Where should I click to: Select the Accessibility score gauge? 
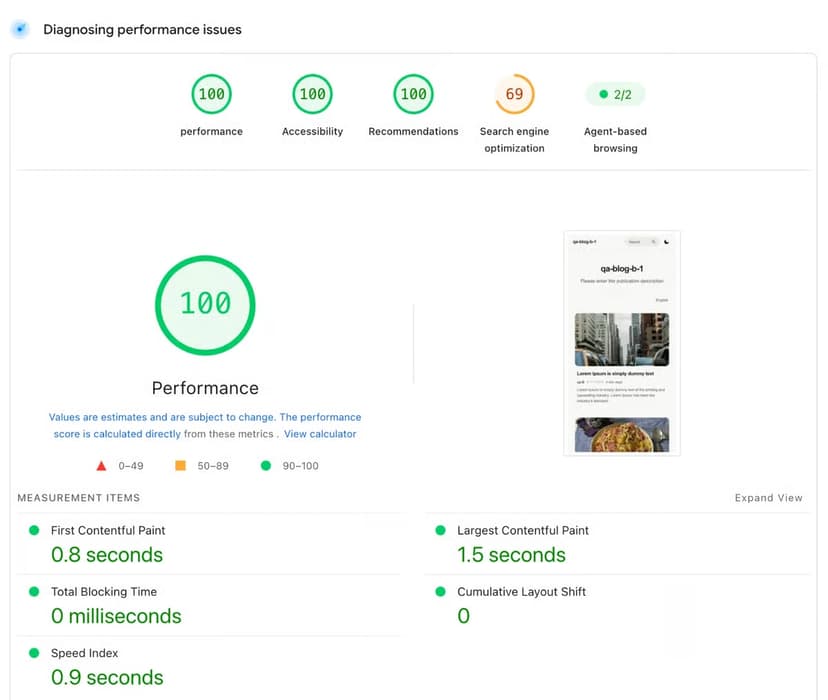click(x=312, y=94)
